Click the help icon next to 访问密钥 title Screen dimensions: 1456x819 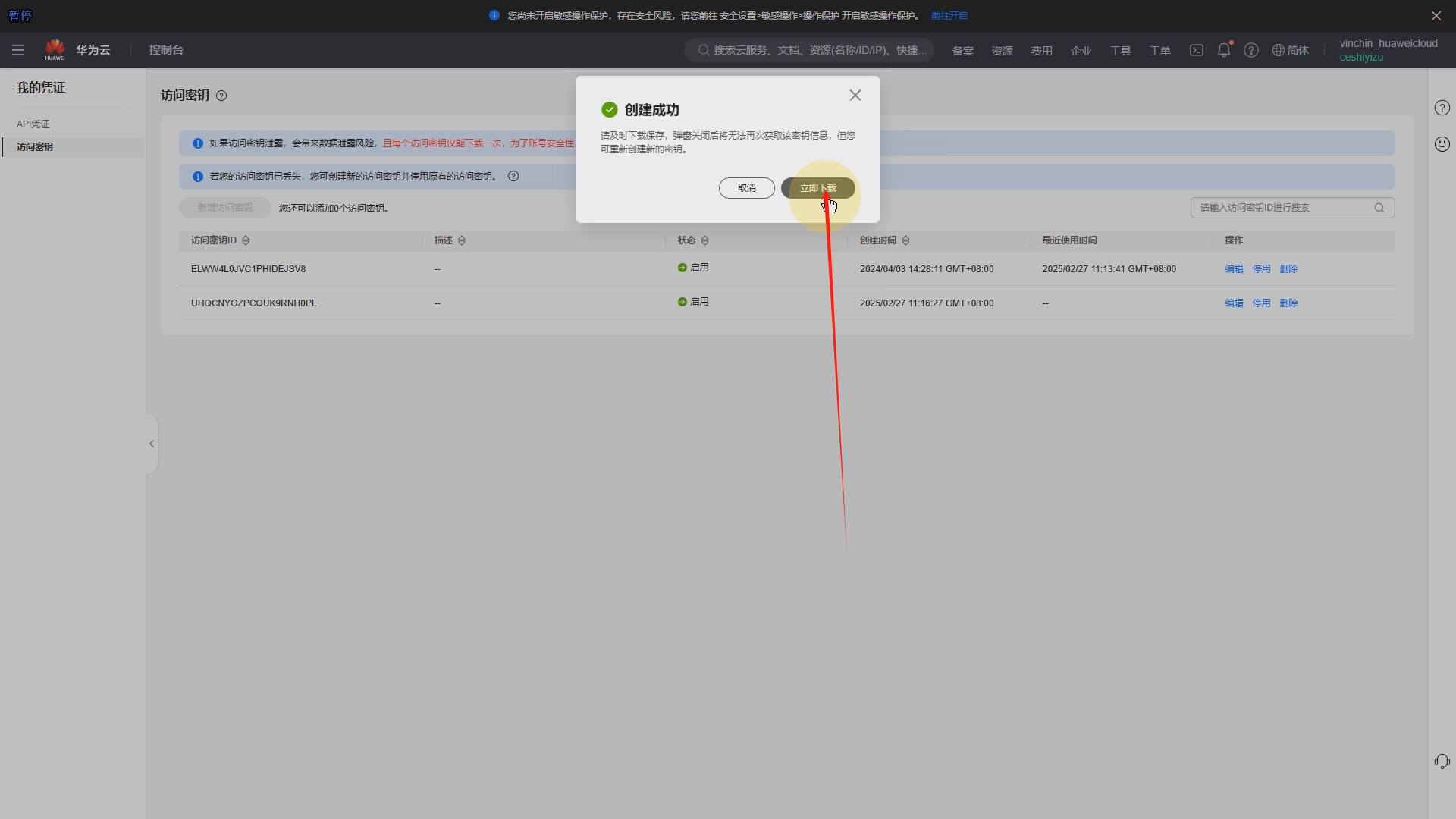[x=221, y=96]
